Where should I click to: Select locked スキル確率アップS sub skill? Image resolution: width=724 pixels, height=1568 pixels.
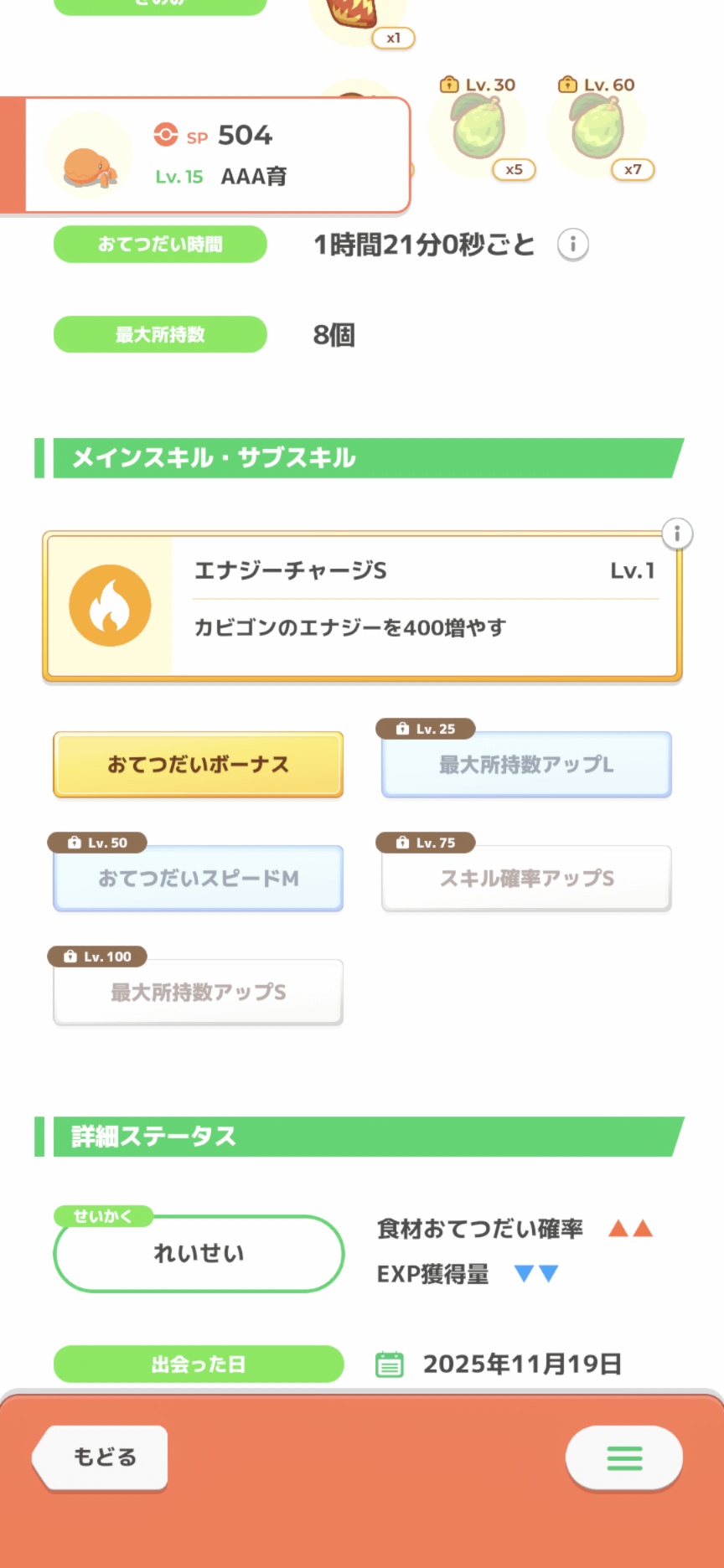tap(526, 879)
